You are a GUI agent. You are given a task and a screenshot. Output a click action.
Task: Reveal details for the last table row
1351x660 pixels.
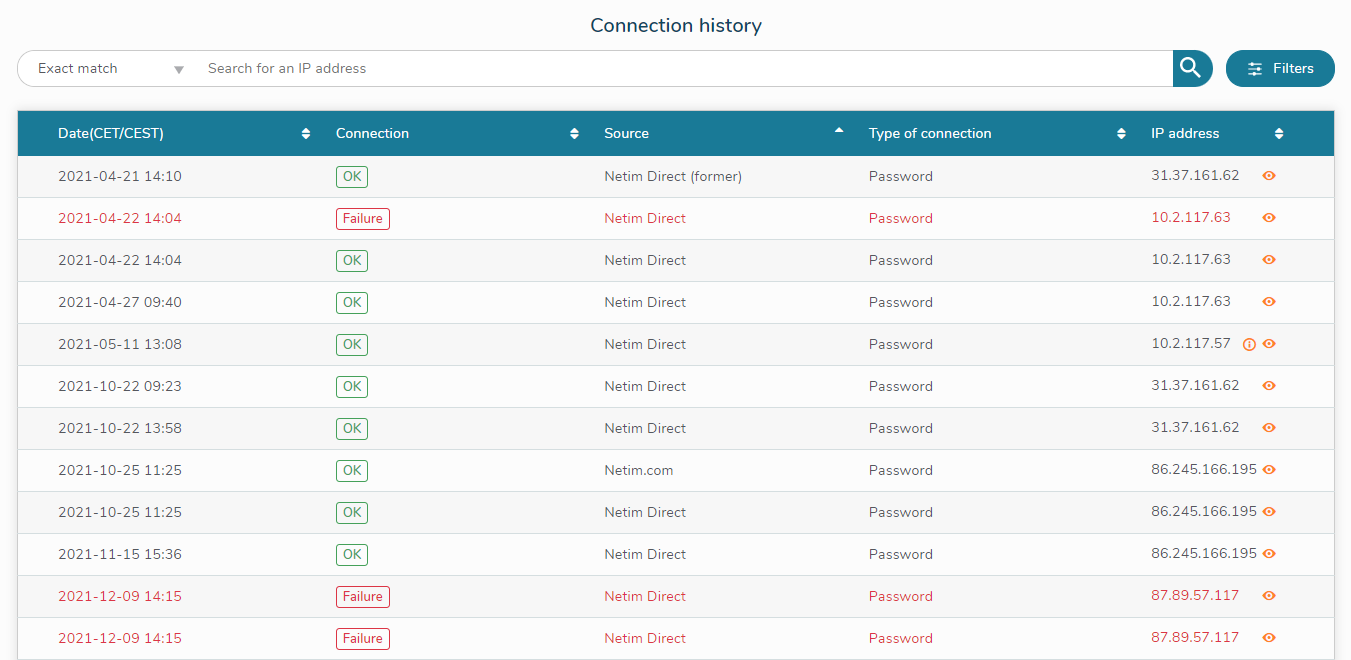(1268, 637)
